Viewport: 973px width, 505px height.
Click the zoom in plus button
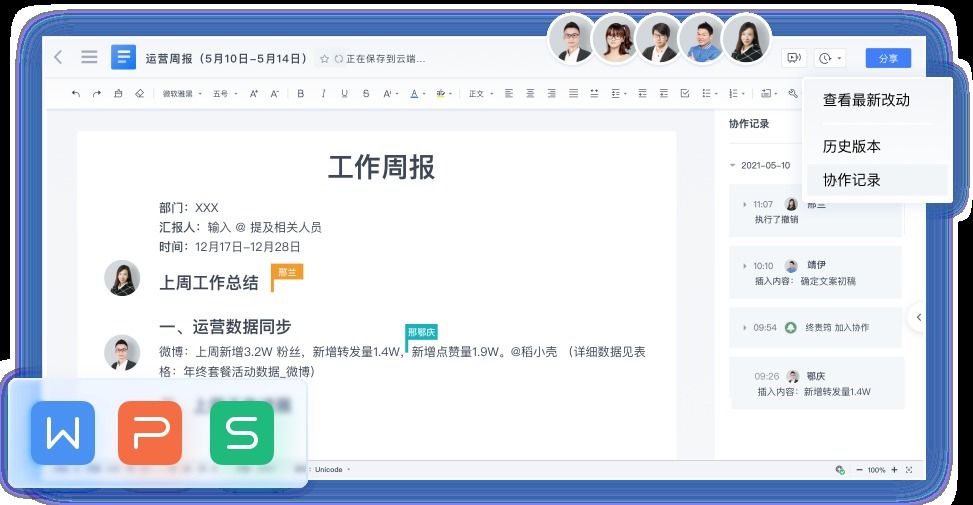click(893, 469)
